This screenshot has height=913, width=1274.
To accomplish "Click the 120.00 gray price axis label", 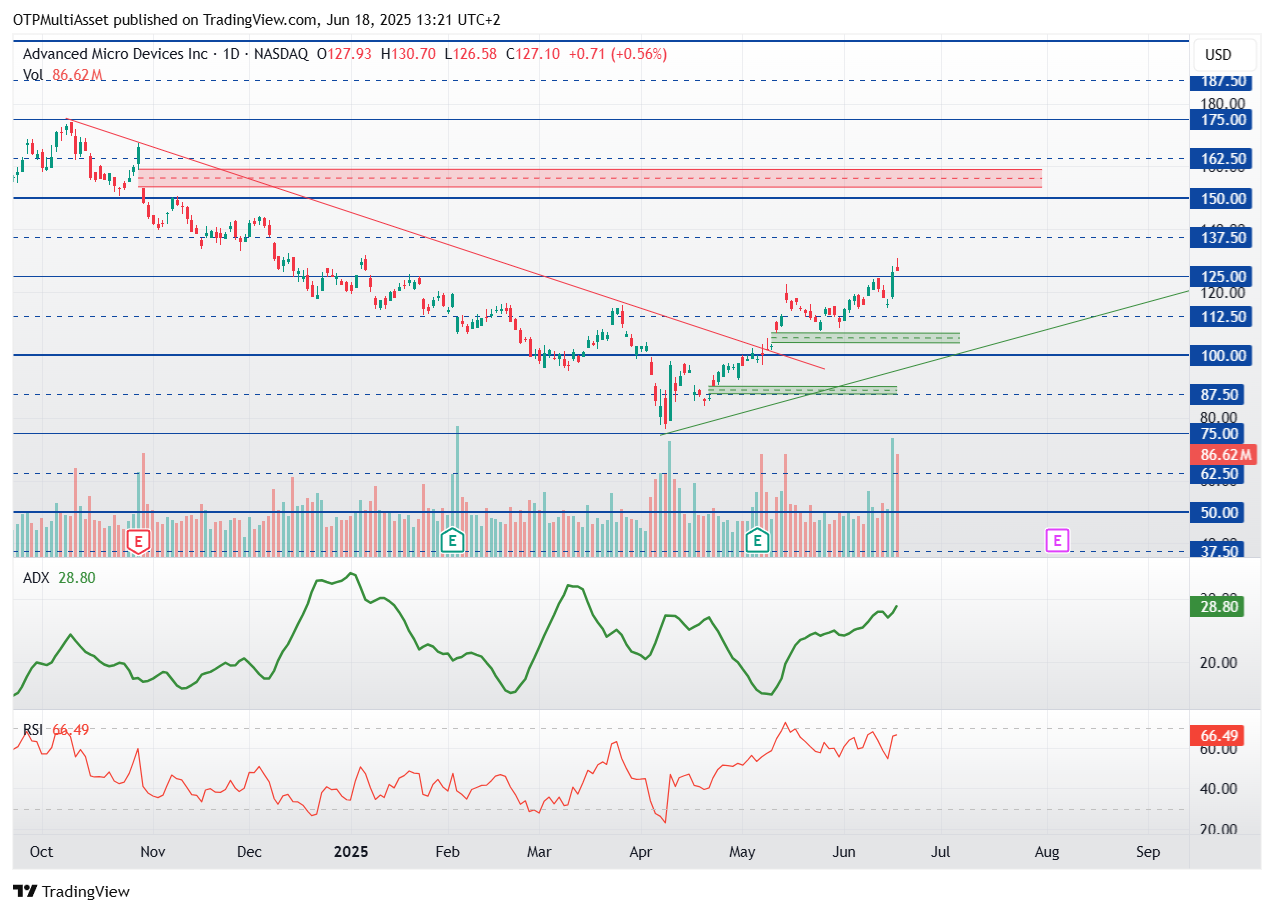I will pos(1223,293).
